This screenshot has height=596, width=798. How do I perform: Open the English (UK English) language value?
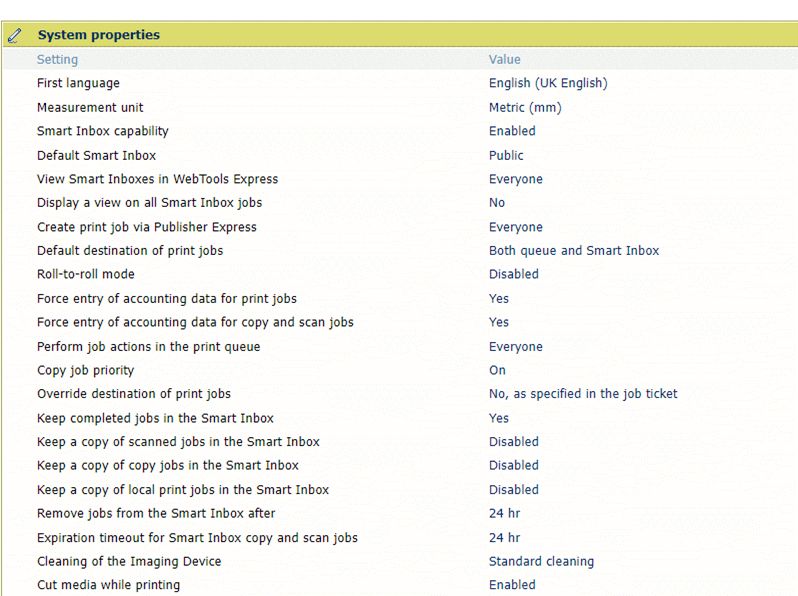(547, 83)
